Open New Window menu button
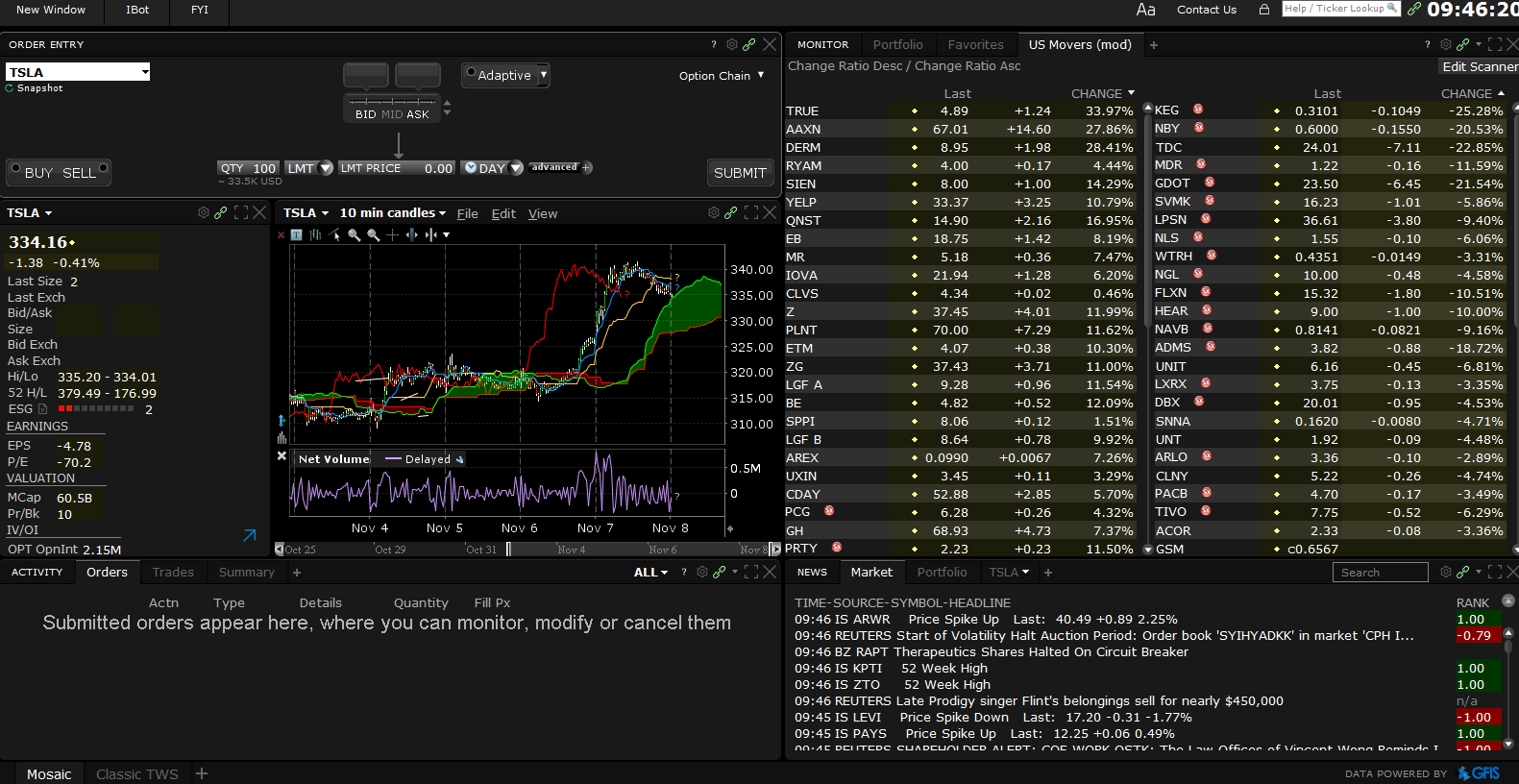Screen dimensions: 1519x784 click(x=51, y=10)
